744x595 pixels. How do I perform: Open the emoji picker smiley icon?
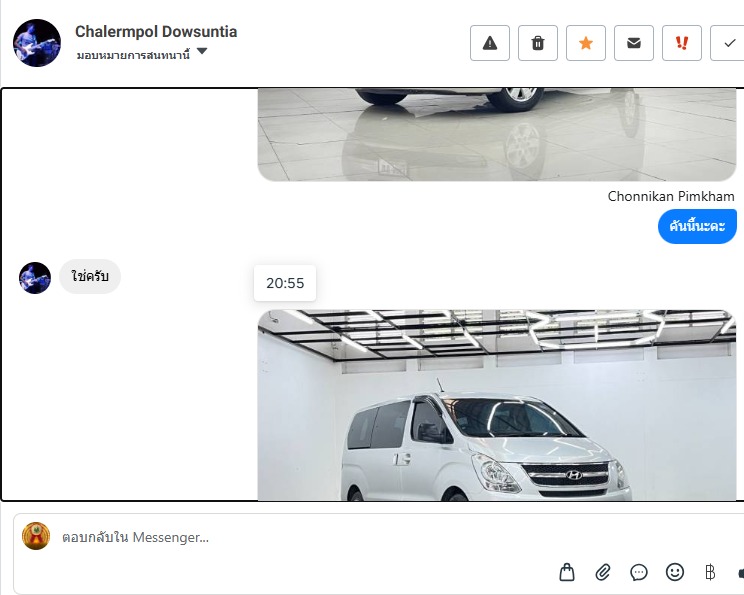pyautogui.click(x=675, y=572)
